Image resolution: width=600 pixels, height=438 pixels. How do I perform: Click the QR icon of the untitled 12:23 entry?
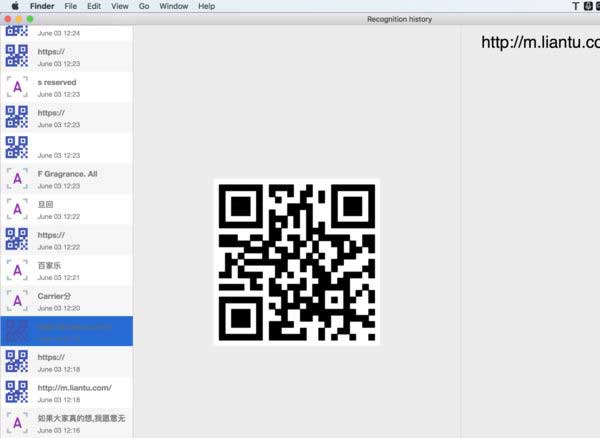pos(16,147)
